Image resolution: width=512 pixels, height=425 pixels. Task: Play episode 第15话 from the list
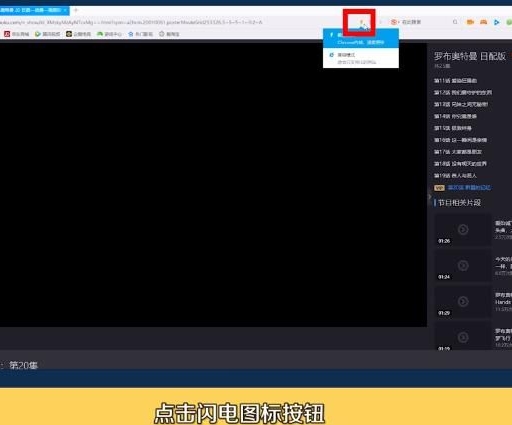(x=453, y=128)
